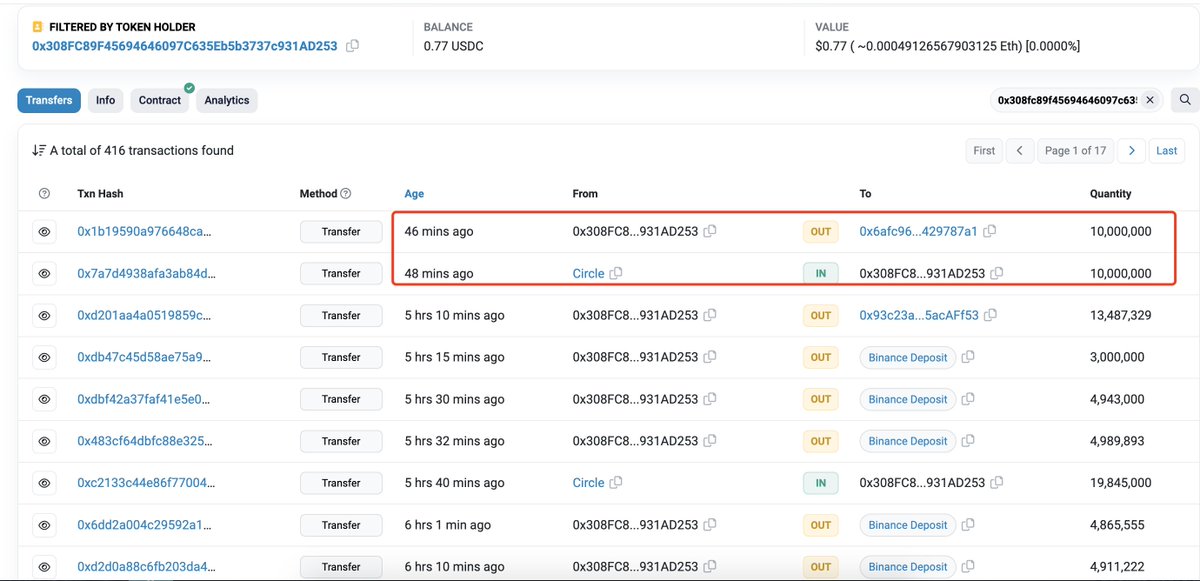View details eye for 0x6dd2a004c29592a1

44,525
